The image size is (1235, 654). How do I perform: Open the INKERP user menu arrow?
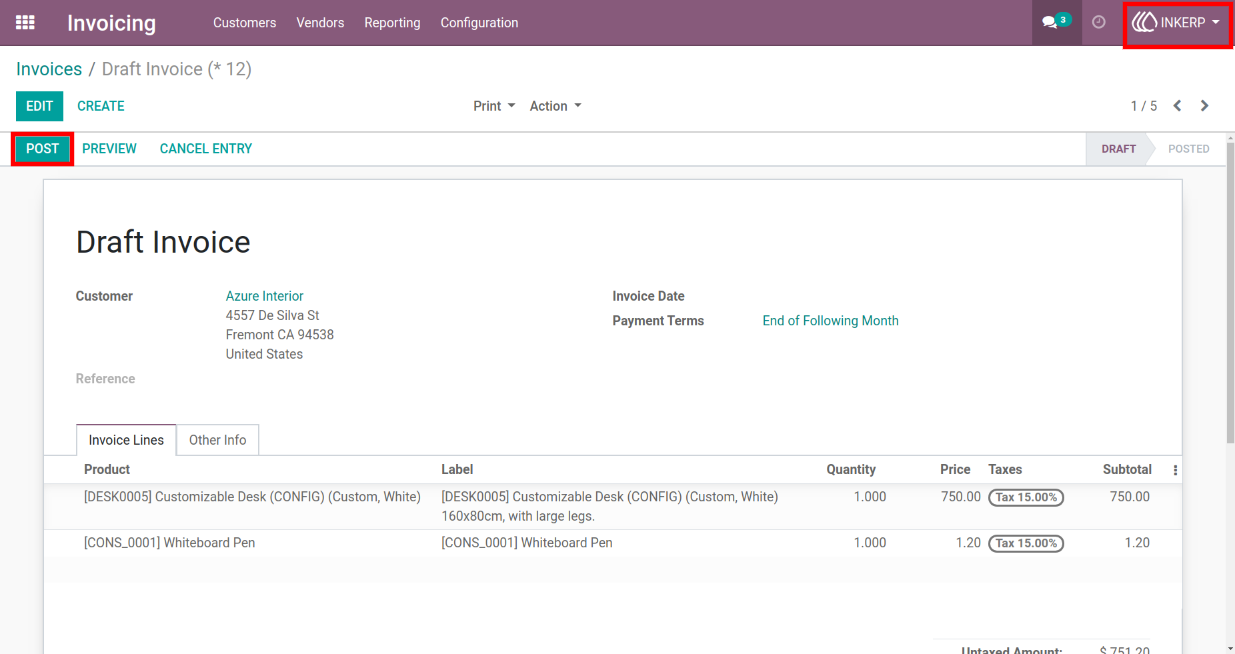point(1216,22)
